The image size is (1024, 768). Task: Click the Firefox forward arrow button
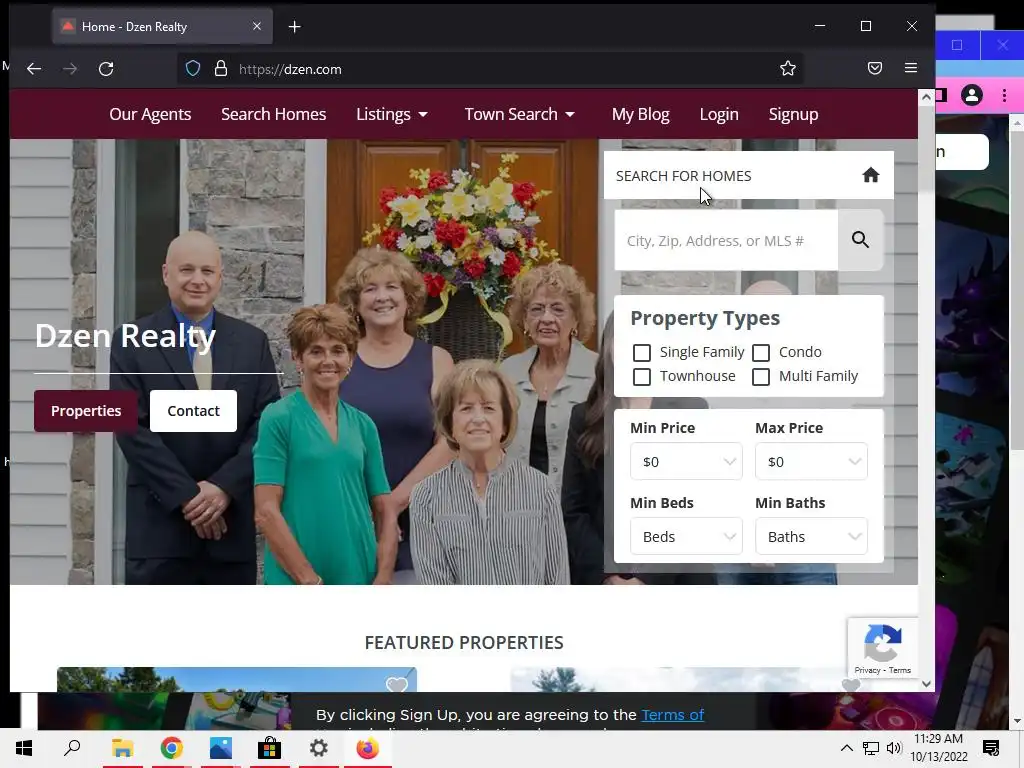point(70,69)
